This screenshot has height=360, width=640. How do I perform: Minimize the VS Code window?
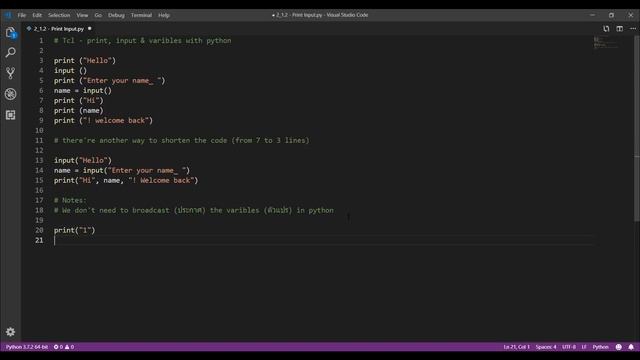coord(592,15)
